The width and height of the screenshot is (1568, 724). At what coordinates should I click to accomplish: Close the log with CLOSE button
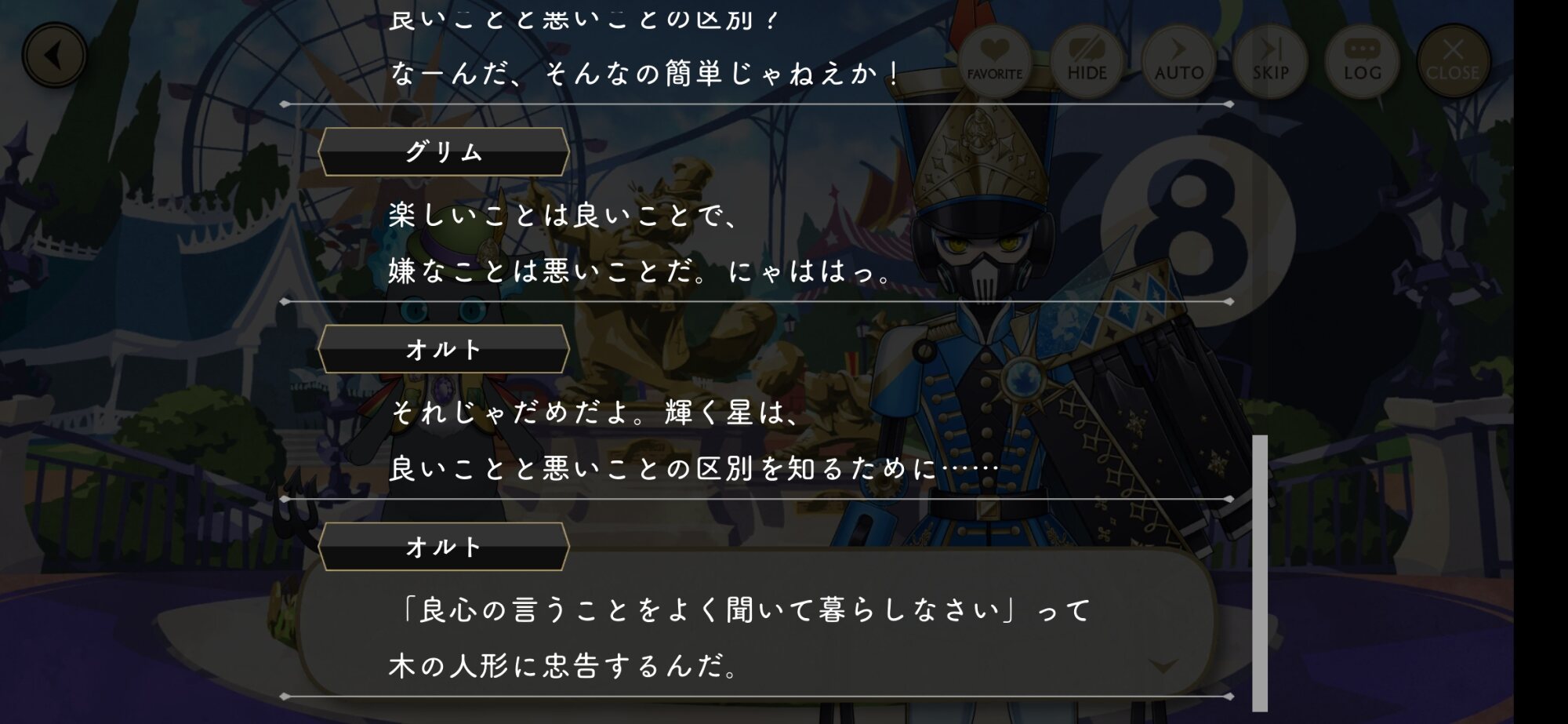click(1454, 60)
